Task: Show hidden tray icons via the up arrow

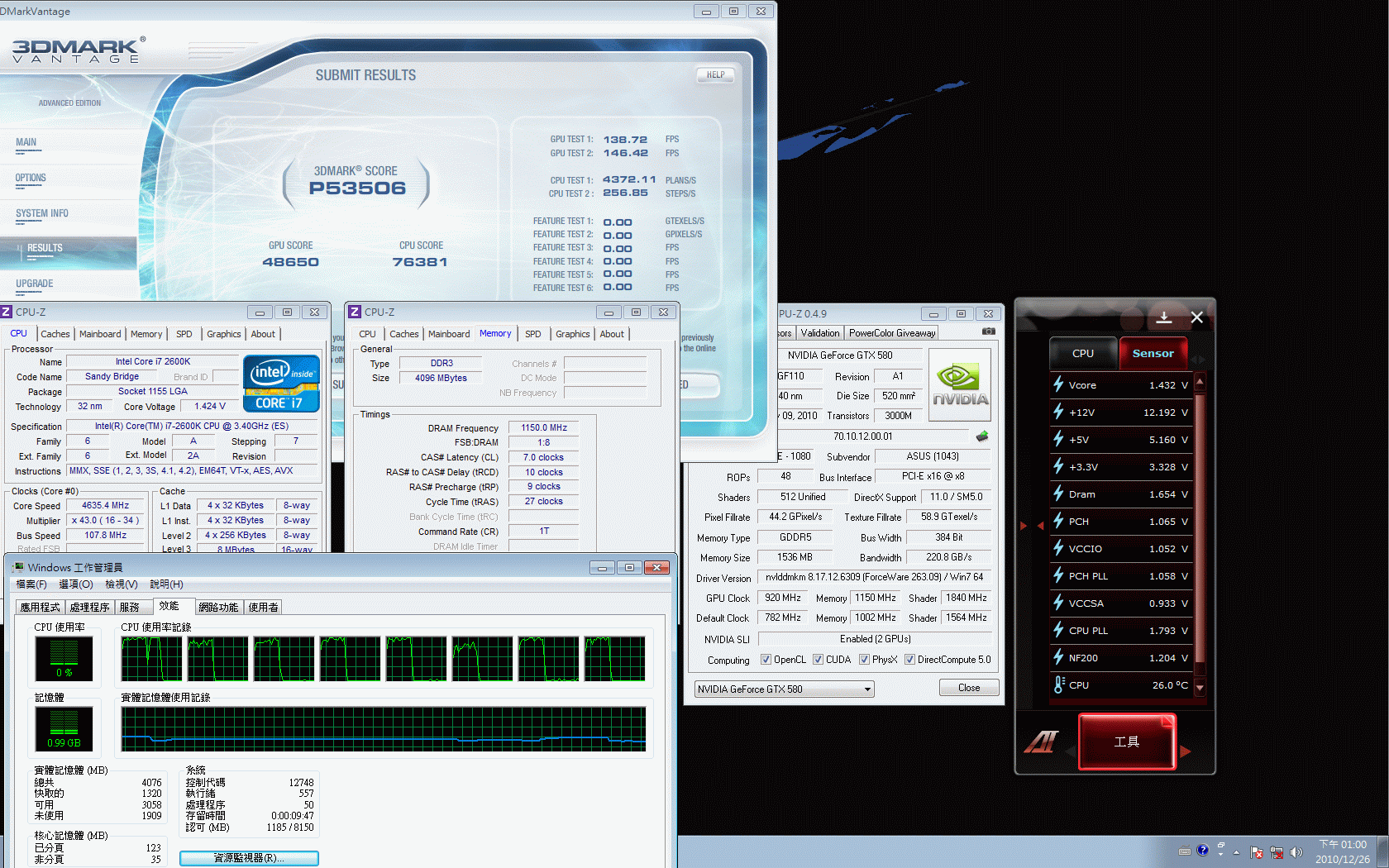Action: click(1237, 852)
